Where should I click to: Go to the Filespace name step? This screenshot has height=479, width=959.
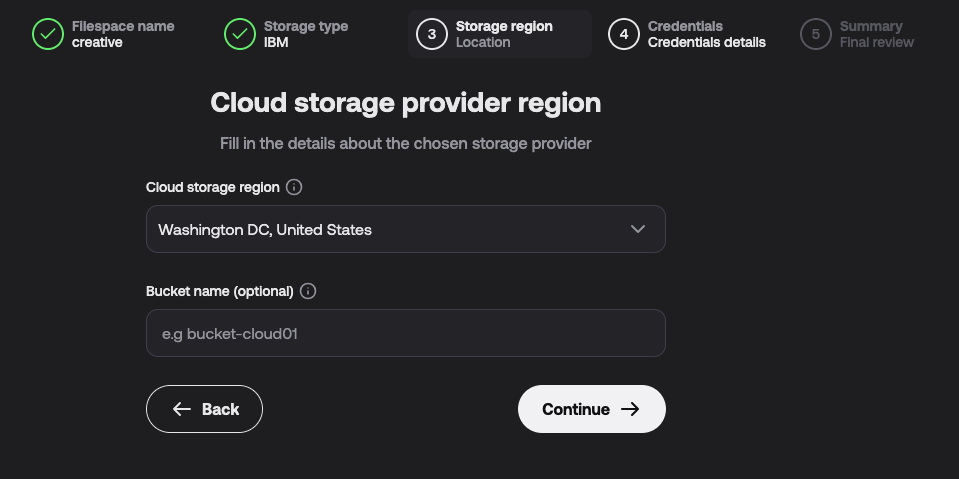tap(104, 34)
